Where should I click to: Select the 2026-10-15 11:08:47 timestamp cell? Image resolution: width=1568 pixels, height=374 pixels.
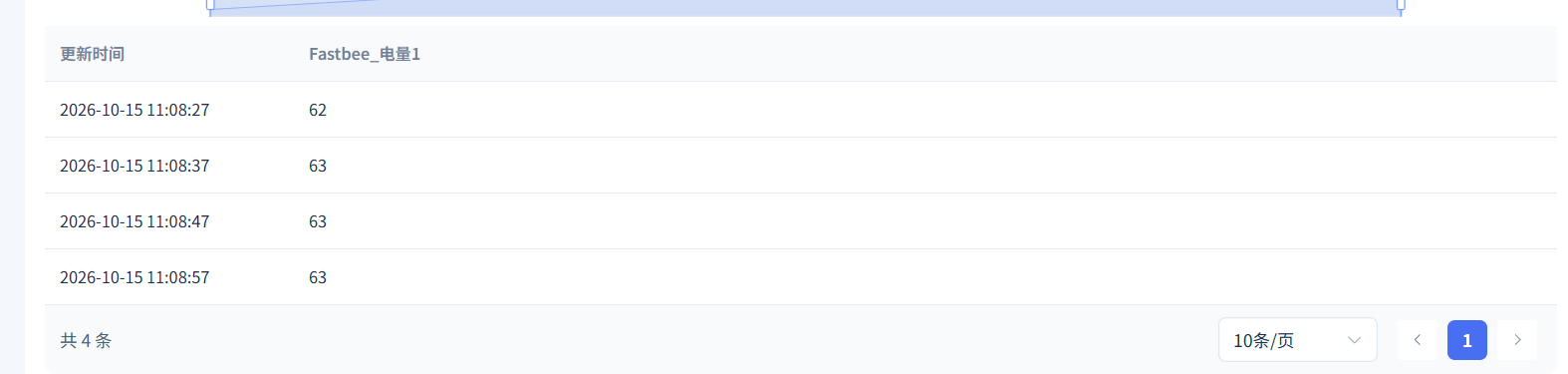[134, 221]
